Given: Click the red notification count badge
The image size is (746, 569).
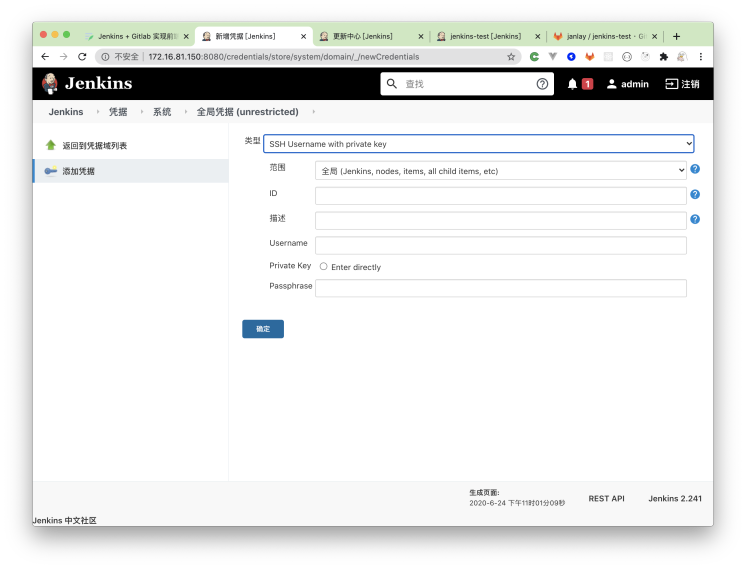Looking at the screenshot, I should coord(588,84).
